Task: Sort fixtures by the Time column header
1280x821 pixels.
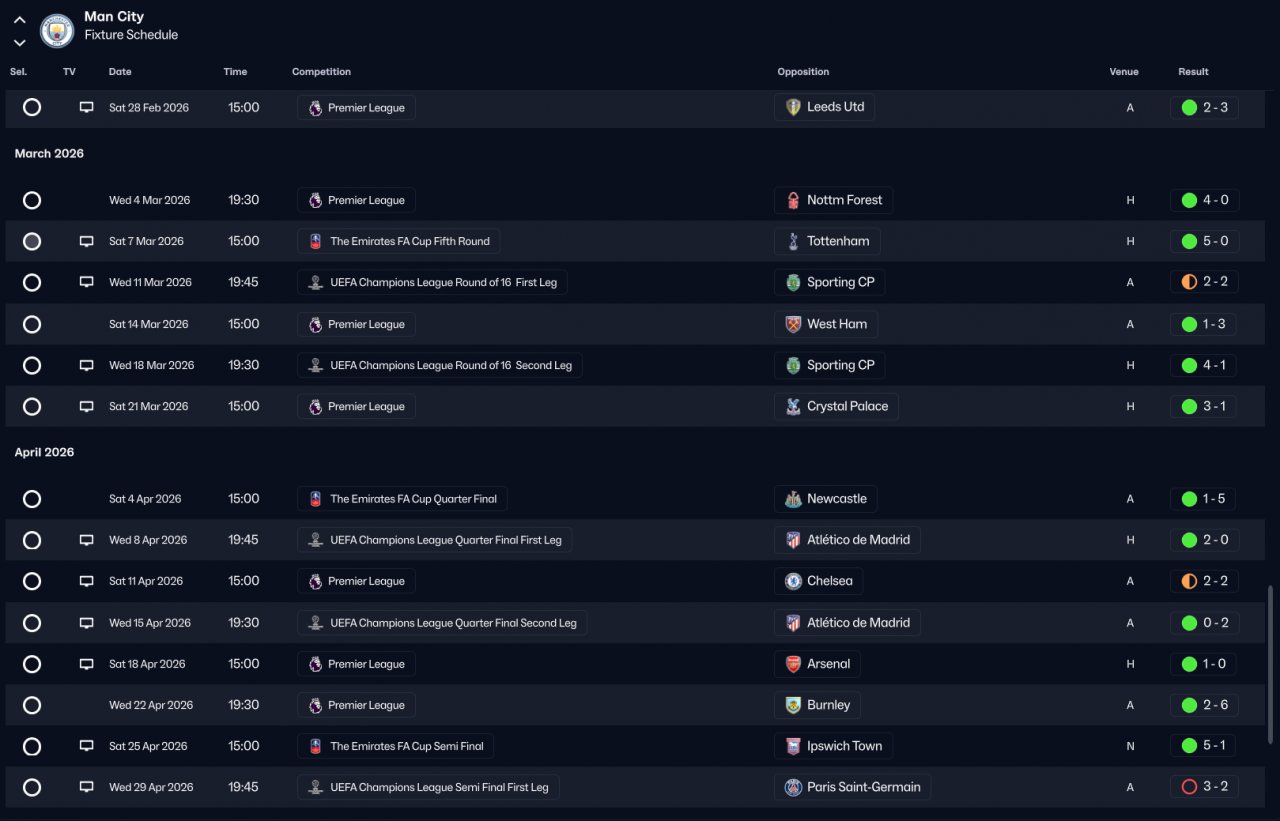Action: [235, 72]
